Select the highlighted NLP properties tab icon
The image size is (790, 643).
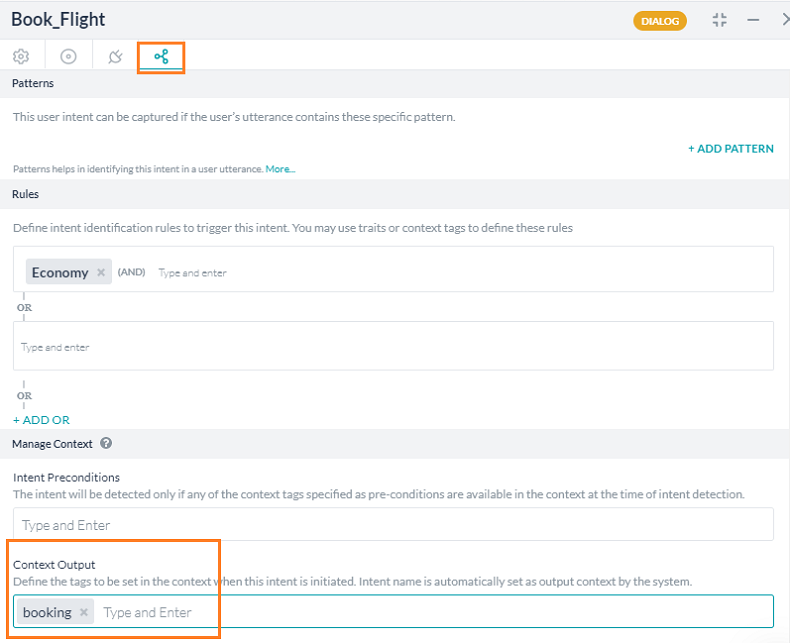pos(161,57)
